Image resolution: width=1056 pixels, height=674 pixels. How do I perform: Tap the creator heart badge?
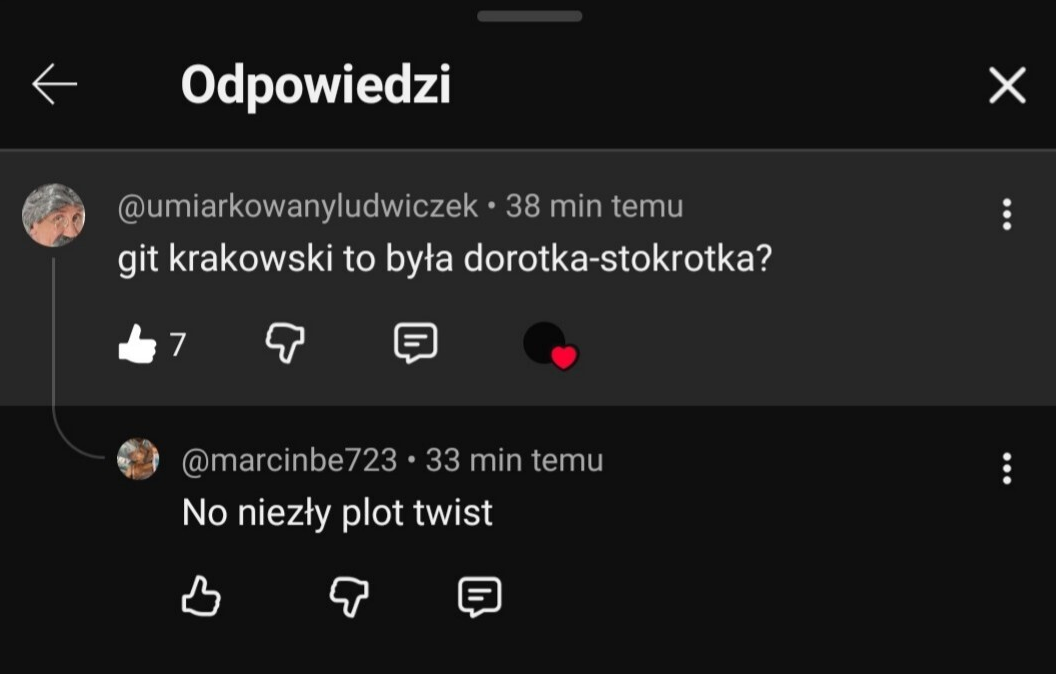coord(550,346)
